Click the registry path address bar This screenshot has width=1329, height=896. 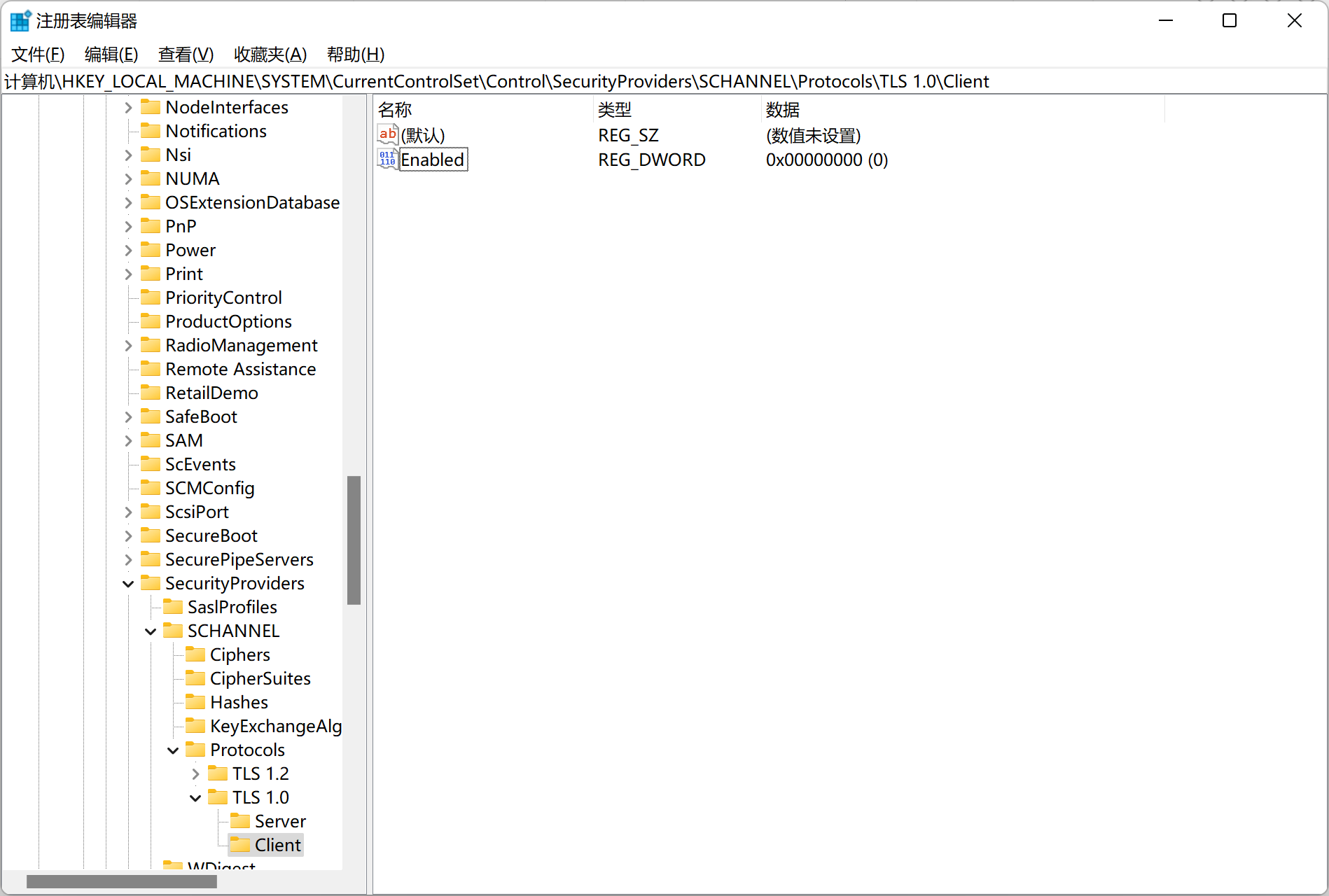click(x=490, y=81)
